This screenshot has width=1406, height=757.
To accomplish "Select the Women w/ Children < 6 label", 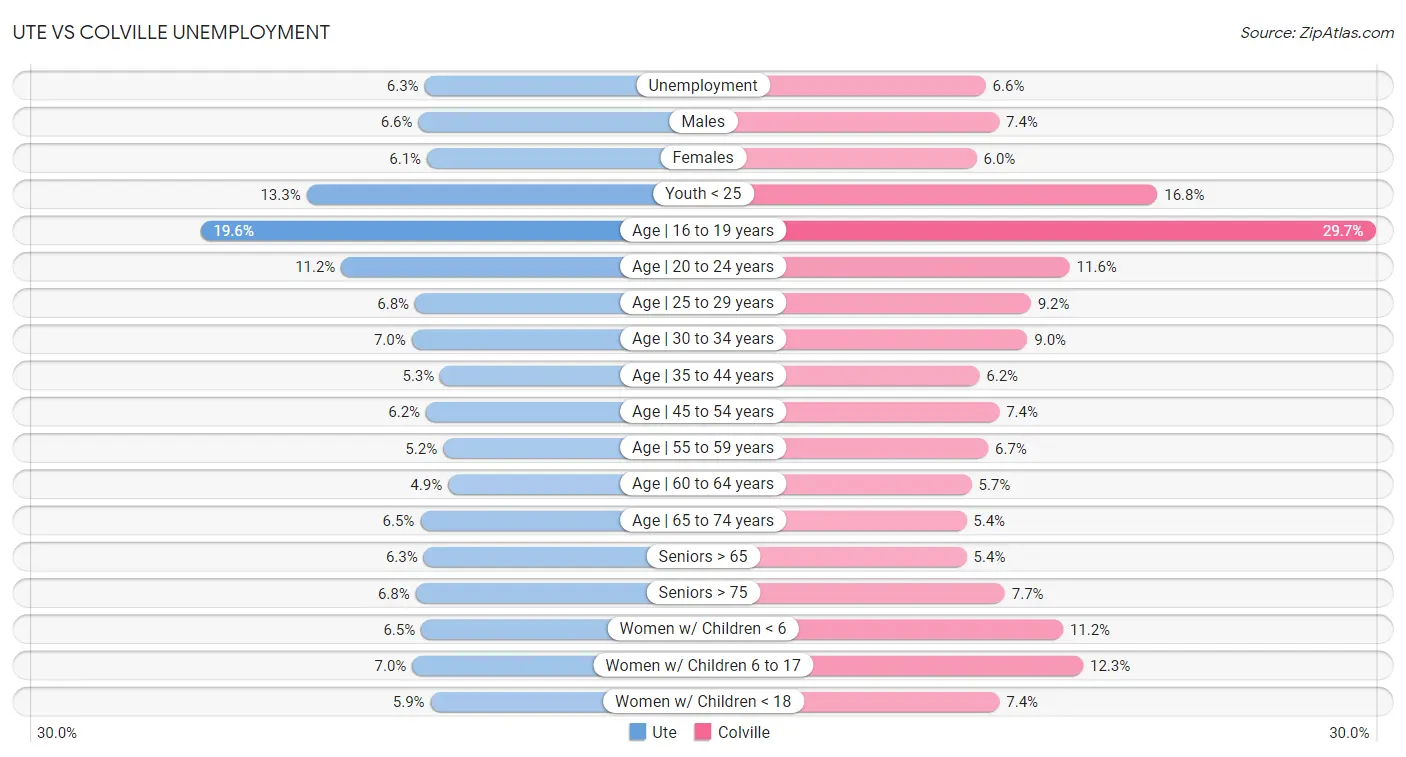I will (703, 629).
